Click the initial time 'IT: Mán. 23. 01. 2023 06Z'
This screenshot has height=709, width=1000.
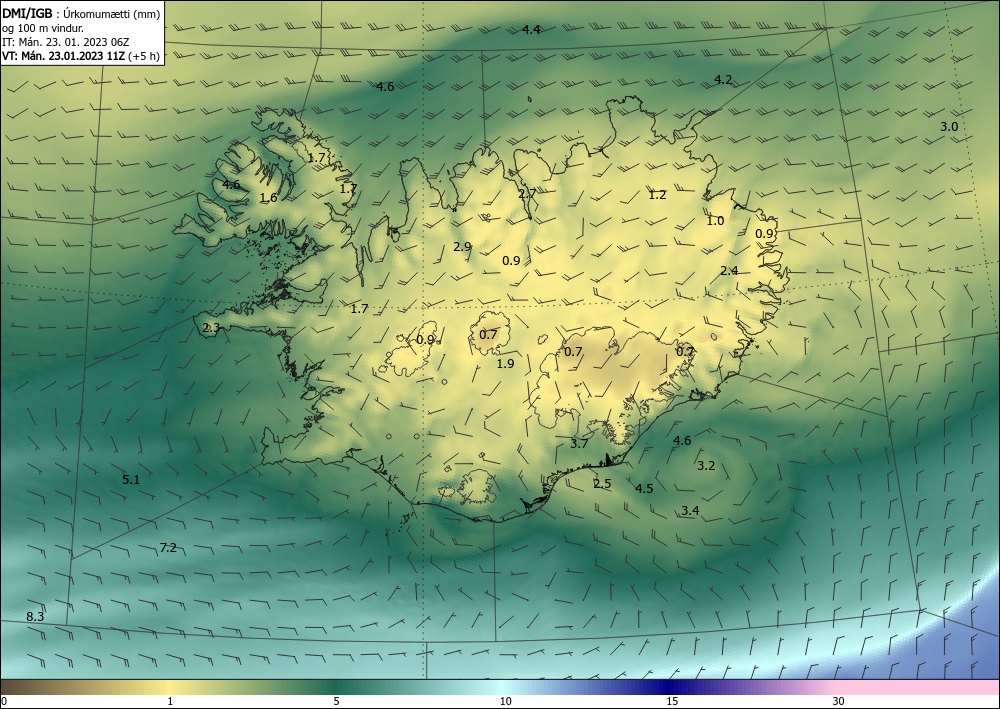click(x=66, y=42)
